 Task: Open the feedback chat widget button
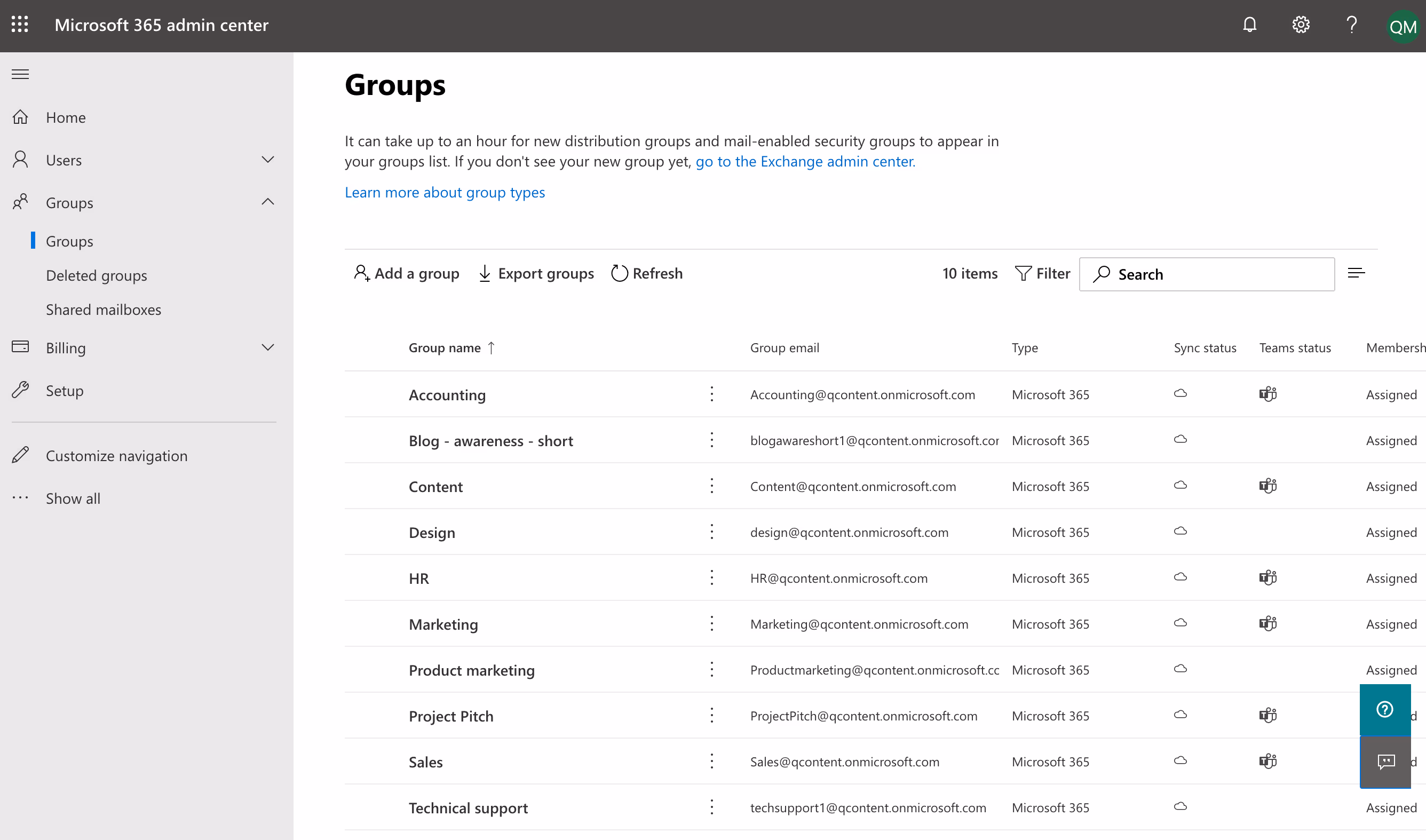click(x=1385, y=762)
